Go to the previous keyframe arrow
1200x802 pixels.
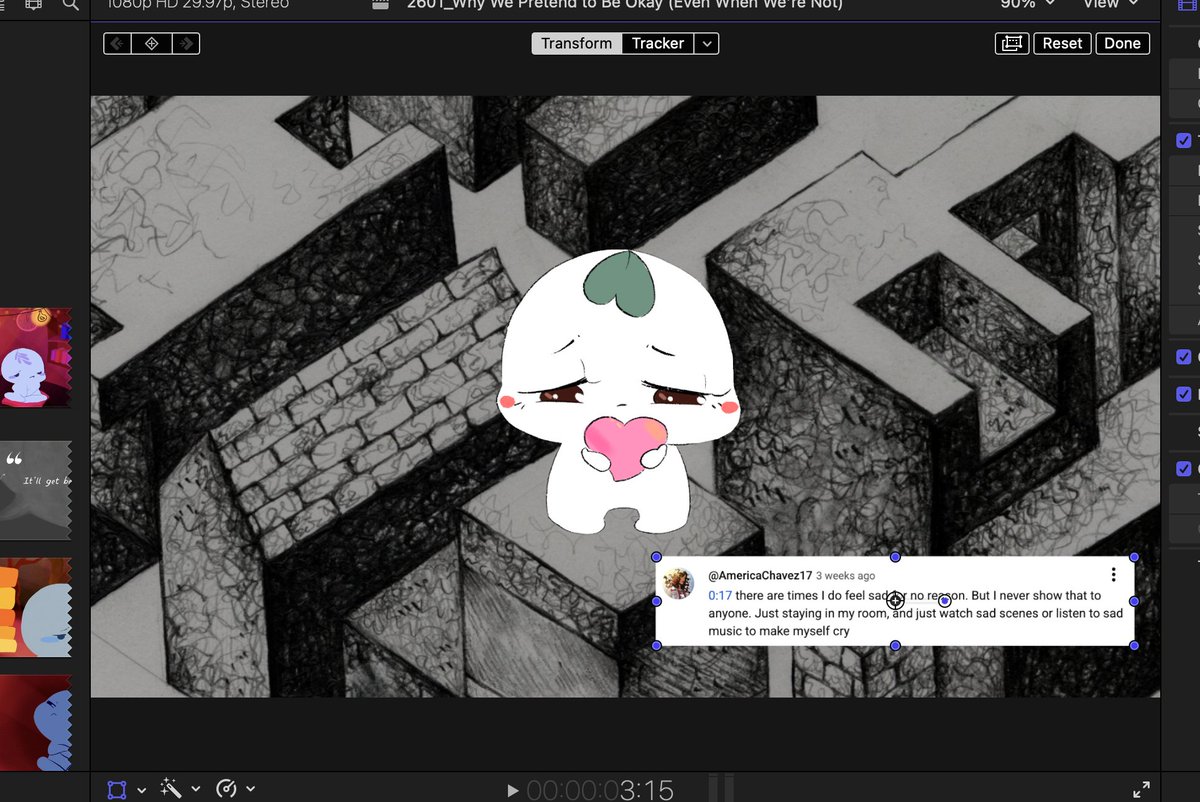(x=118, y=44)
